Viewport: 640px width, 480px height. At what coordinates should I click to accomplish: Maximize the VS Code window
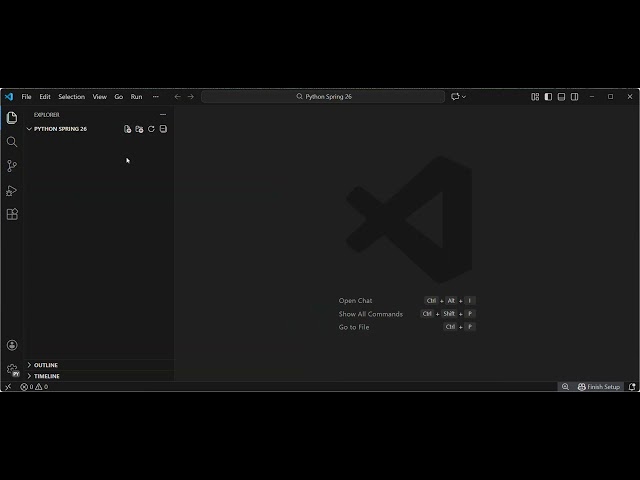(611, 97)
